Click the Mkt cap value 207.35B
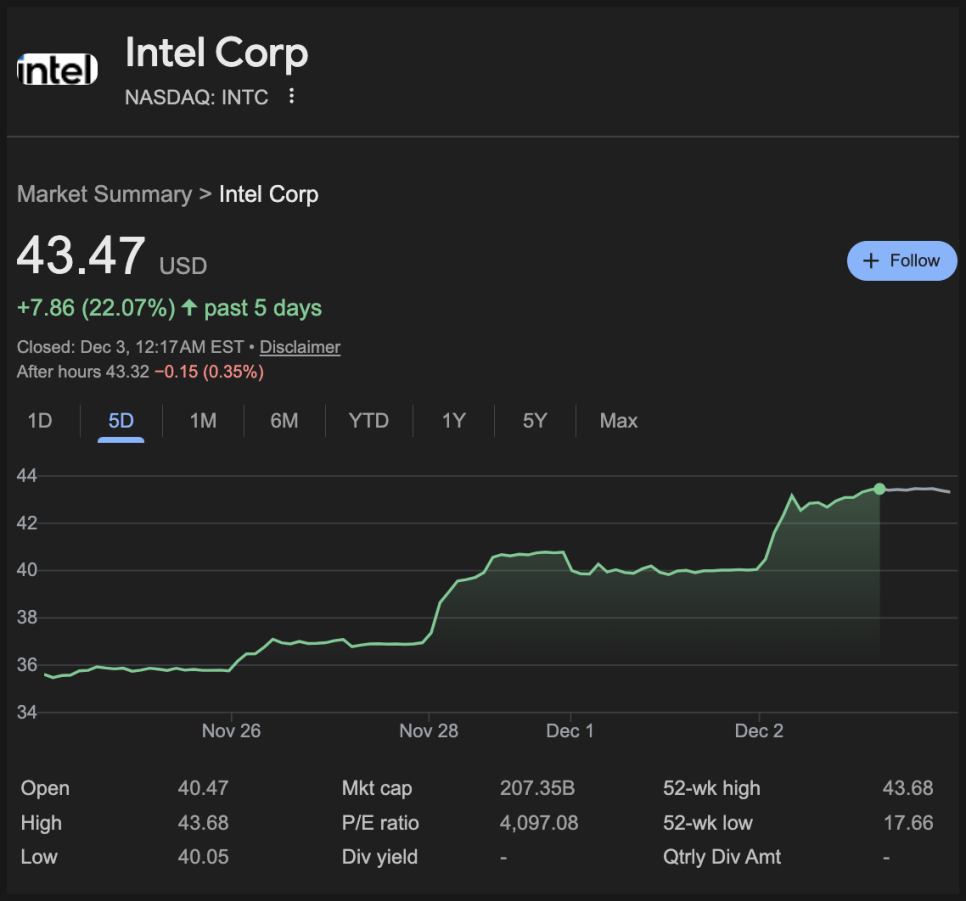 click(x=537, y=788)
